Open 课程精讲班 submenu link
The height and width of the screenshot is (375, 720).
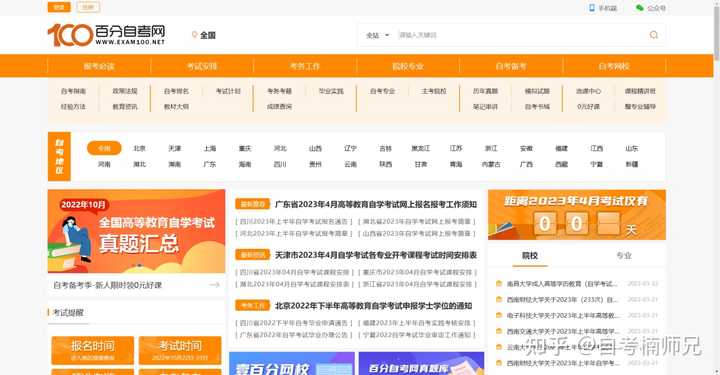(640, 91)
